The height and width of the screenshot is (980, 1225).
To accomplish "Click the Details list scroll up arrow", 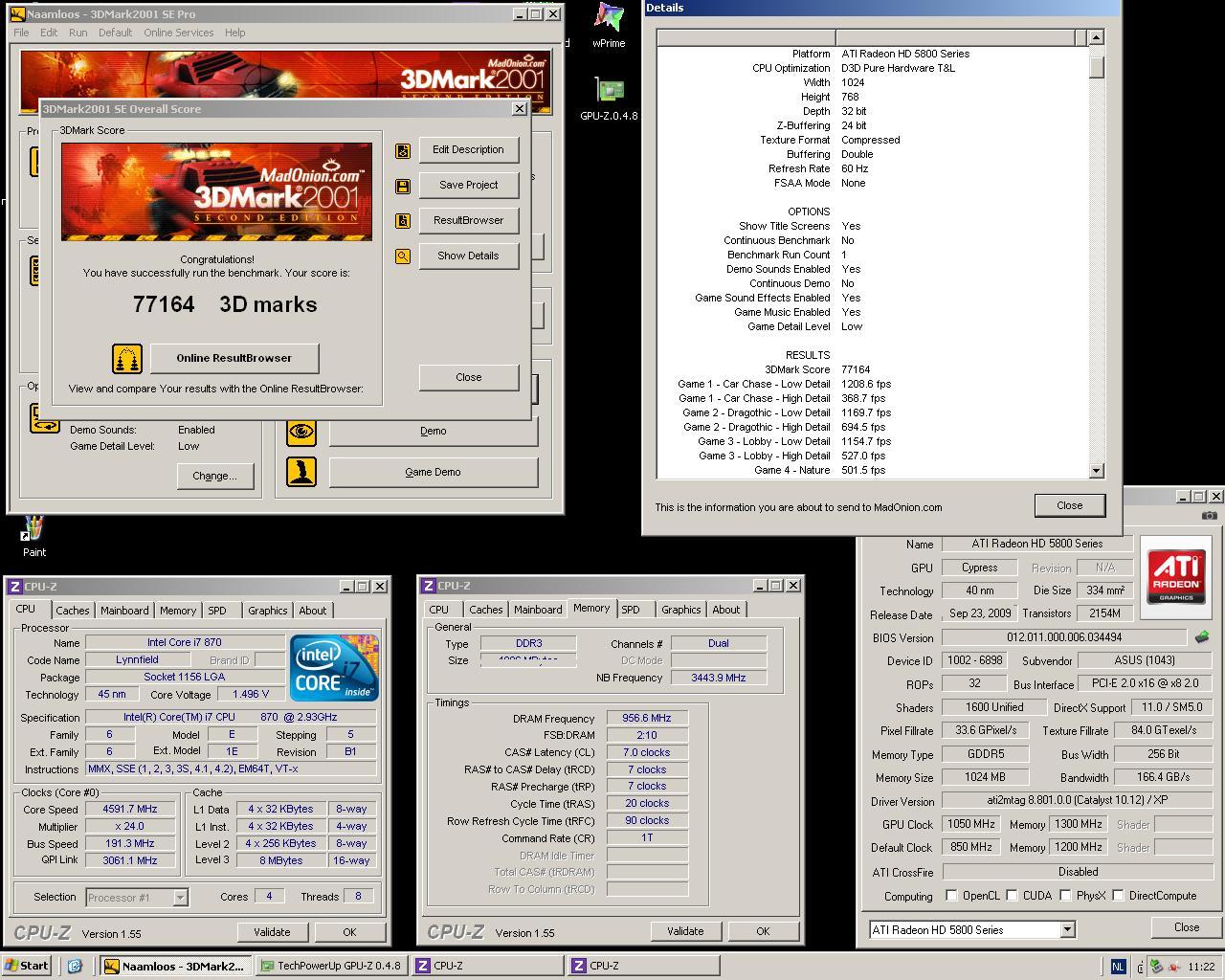I will click(x=1097, y=37).
